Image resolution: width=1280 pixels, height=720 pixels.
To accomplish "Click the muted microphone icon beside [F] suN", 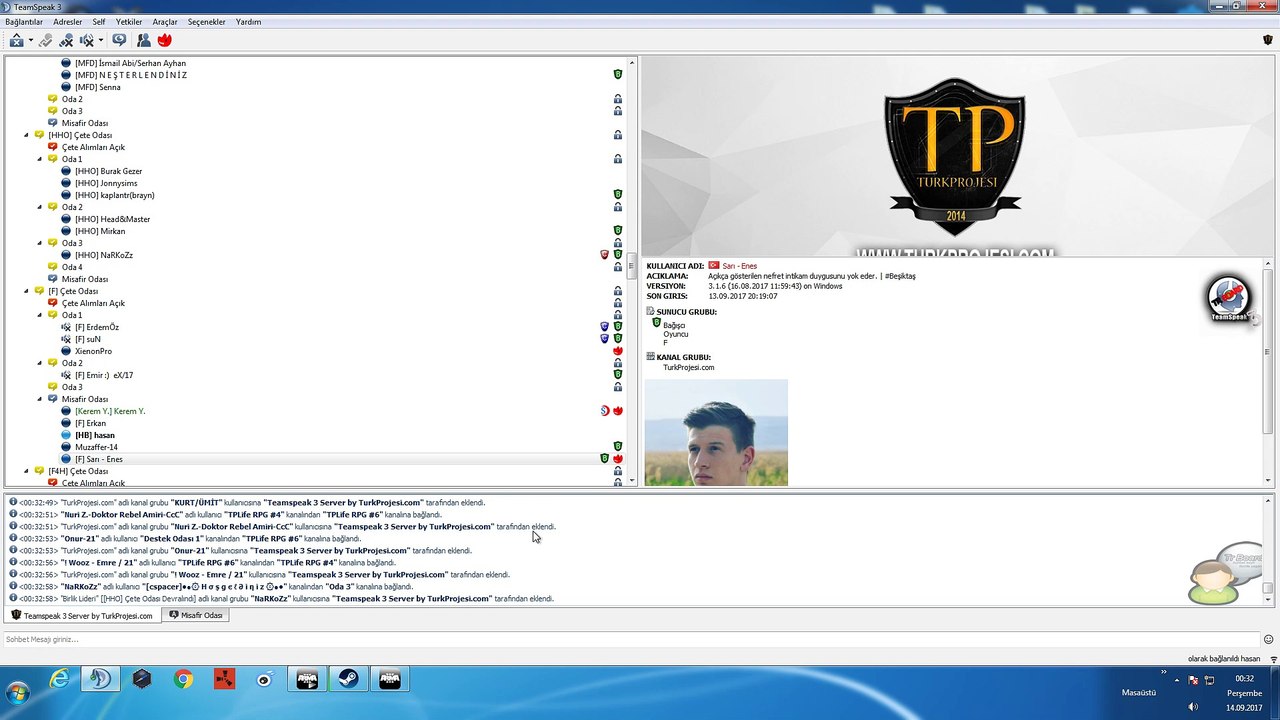I will [x=66, y=339].
